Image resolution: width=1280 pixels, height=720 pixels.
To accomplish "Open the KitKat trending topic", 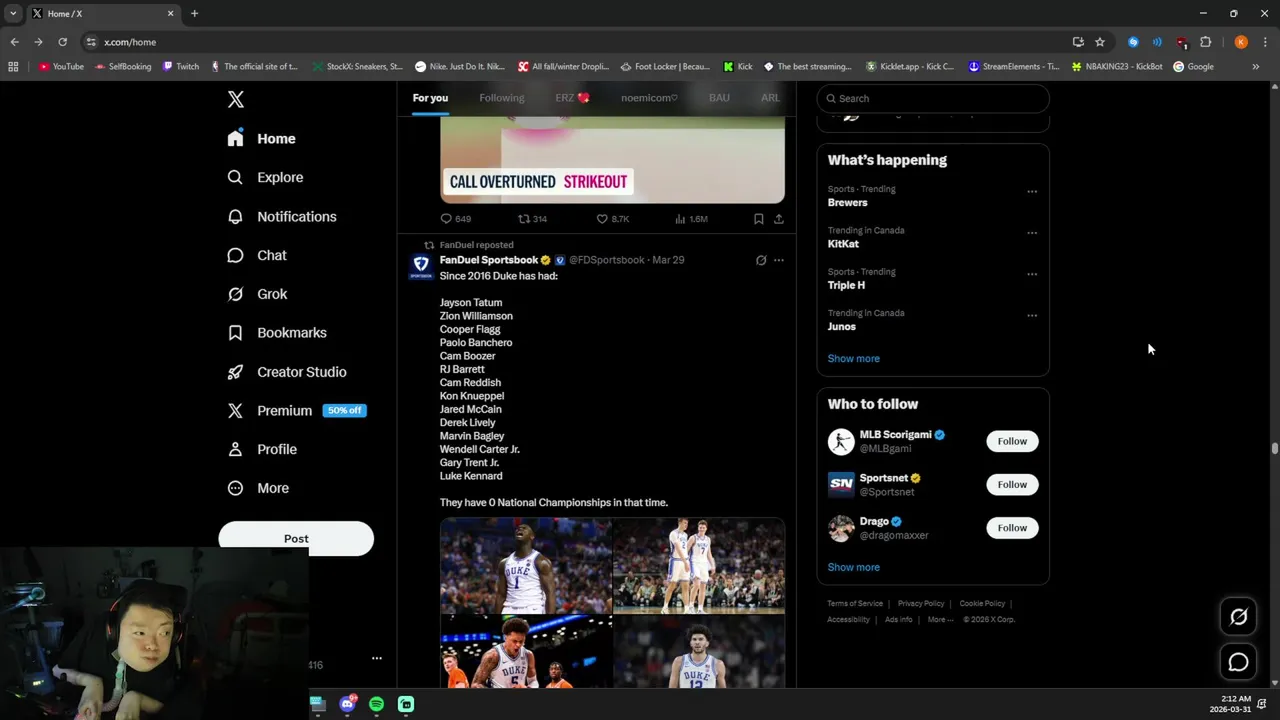I will pos(843,244).
